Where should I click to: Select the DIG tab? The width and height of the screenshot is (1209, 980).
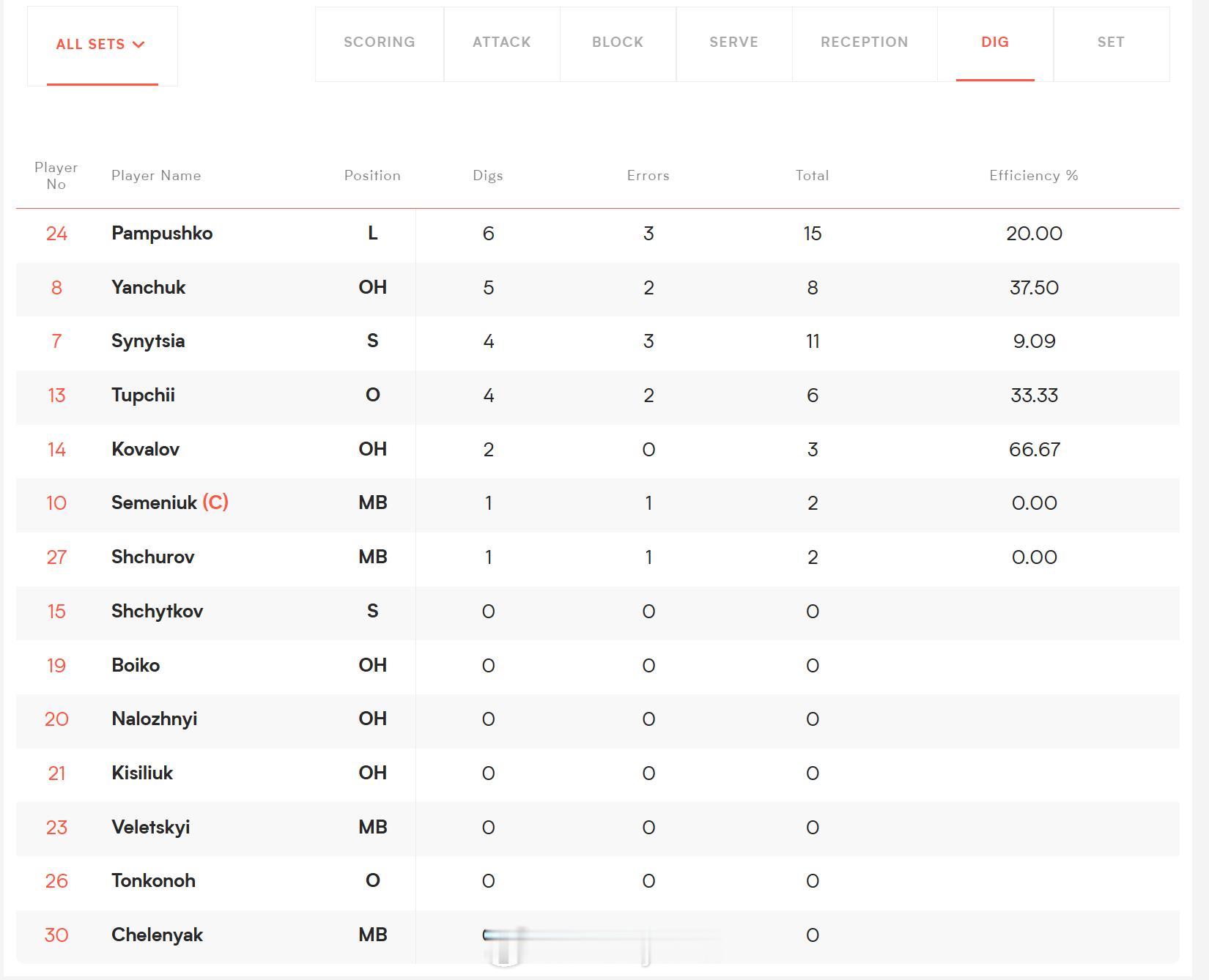995,42
